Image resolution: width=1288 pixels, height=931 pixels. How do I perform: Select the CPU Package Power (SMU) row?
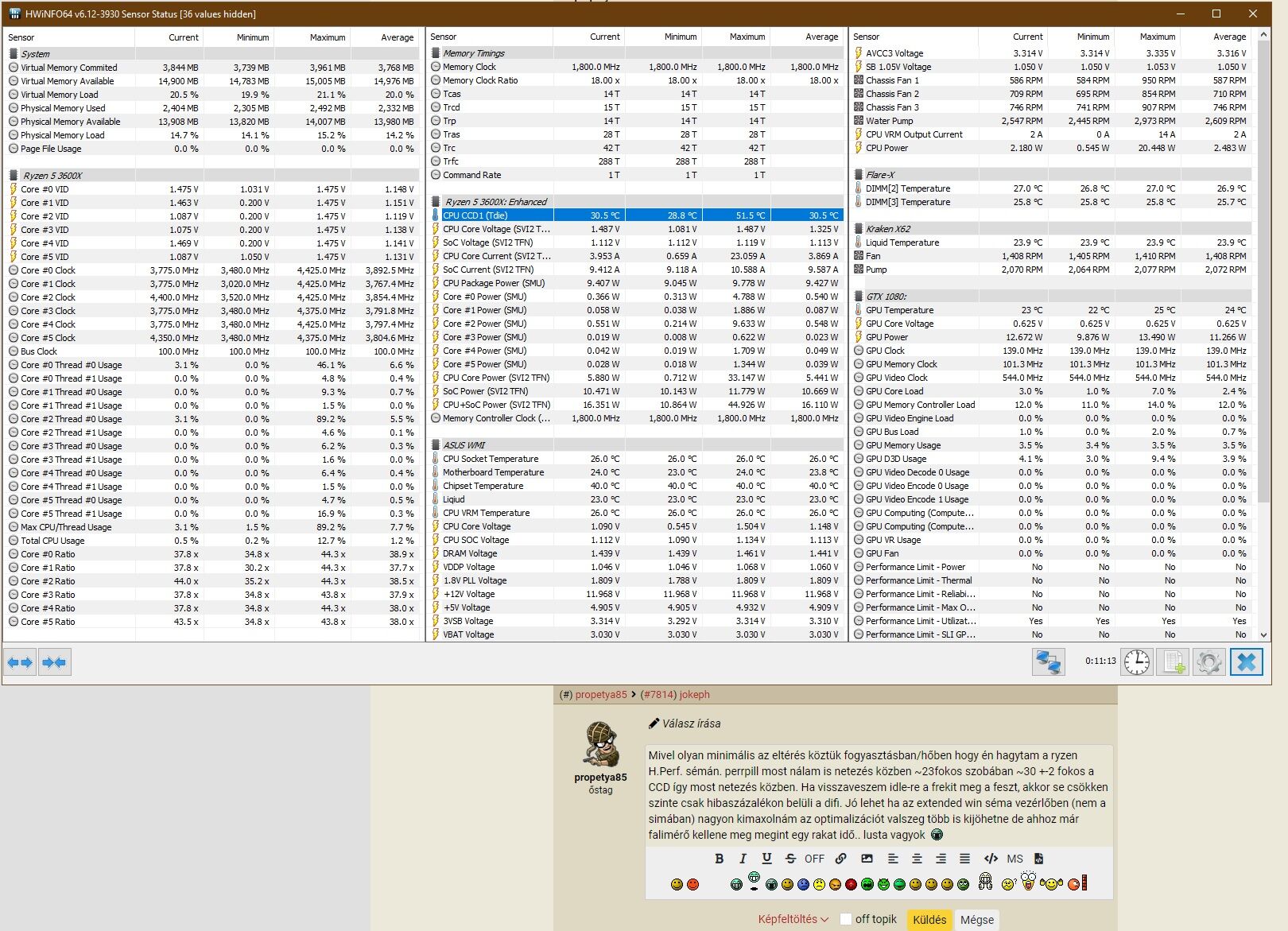(x=636, y=283)
